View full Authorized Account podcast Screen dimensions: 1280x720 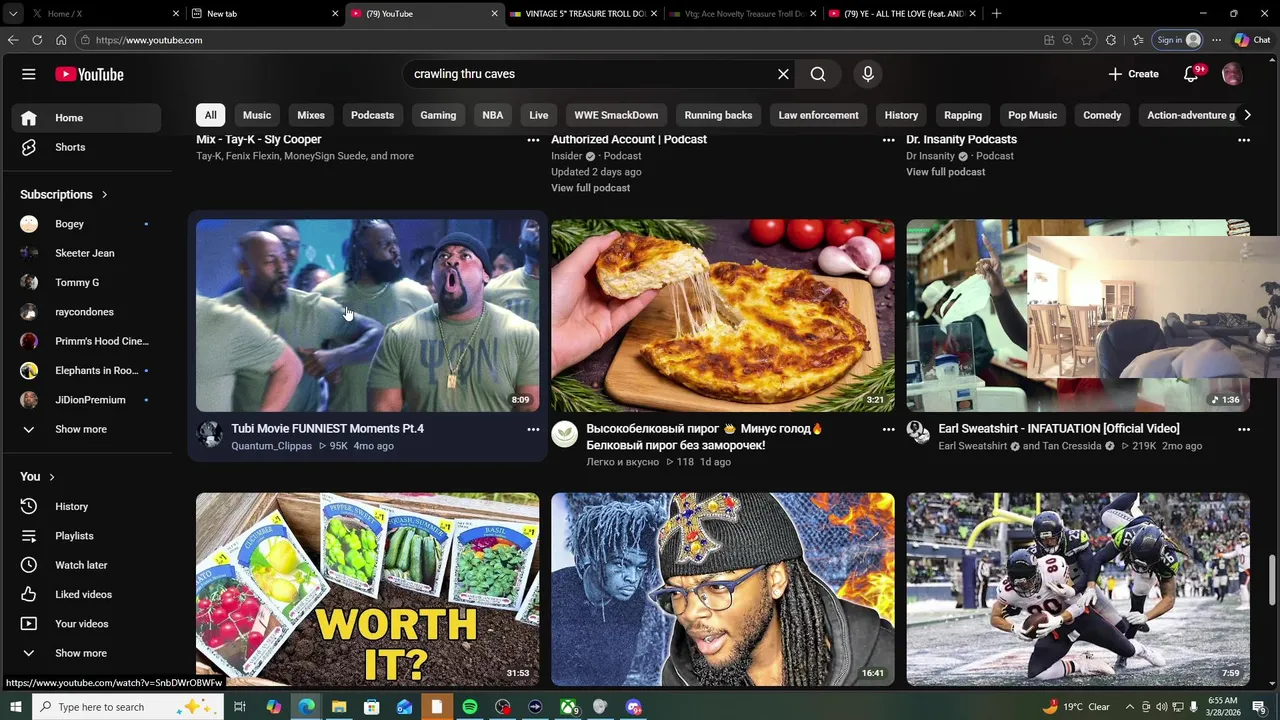(x=590, y=188)
